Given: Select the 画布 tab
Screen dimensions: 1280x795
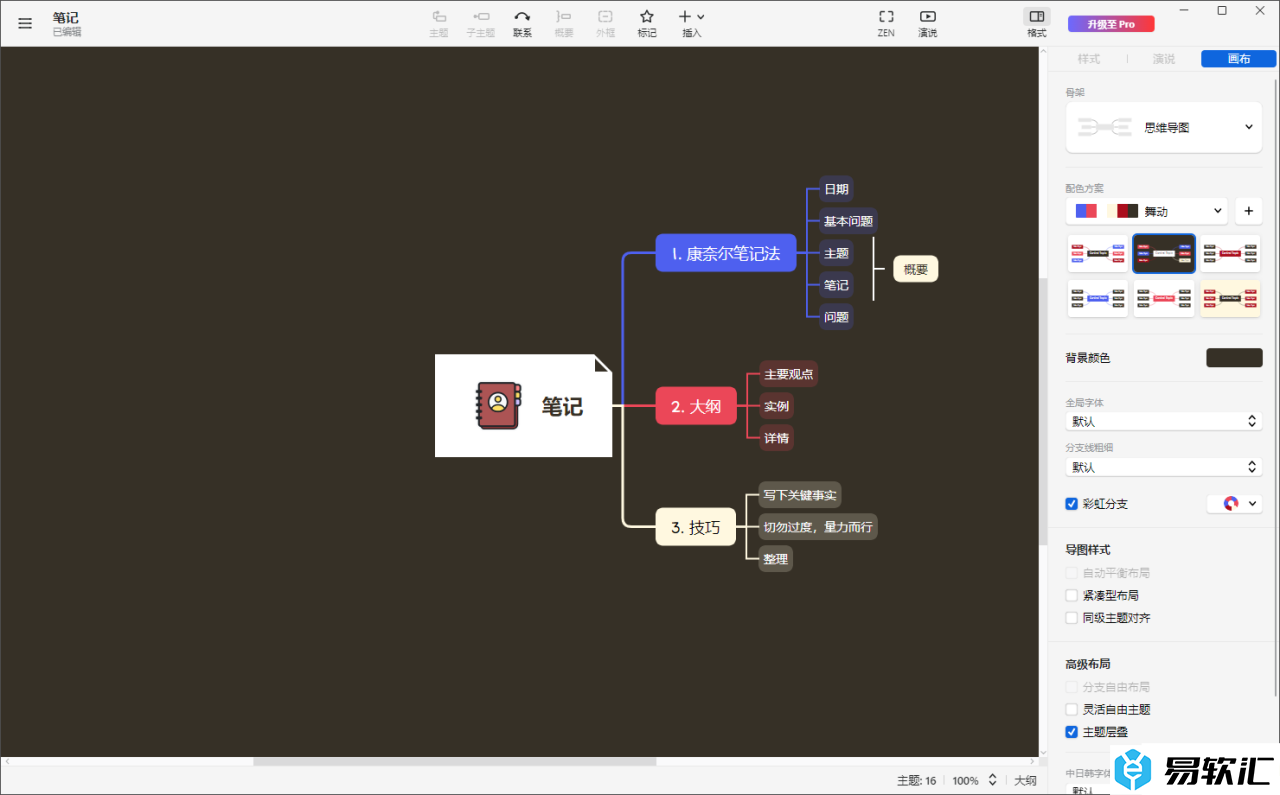Looking at the screenshot, I should [1239, 59].
